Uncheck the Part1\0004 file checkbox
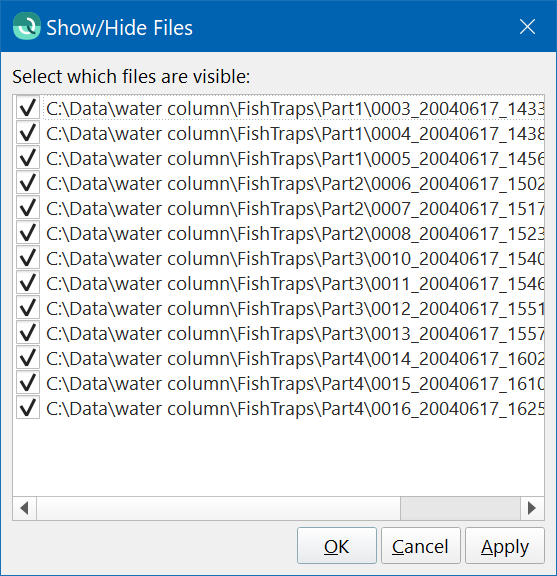Screen dimensions: 557x576 point(28,133)
